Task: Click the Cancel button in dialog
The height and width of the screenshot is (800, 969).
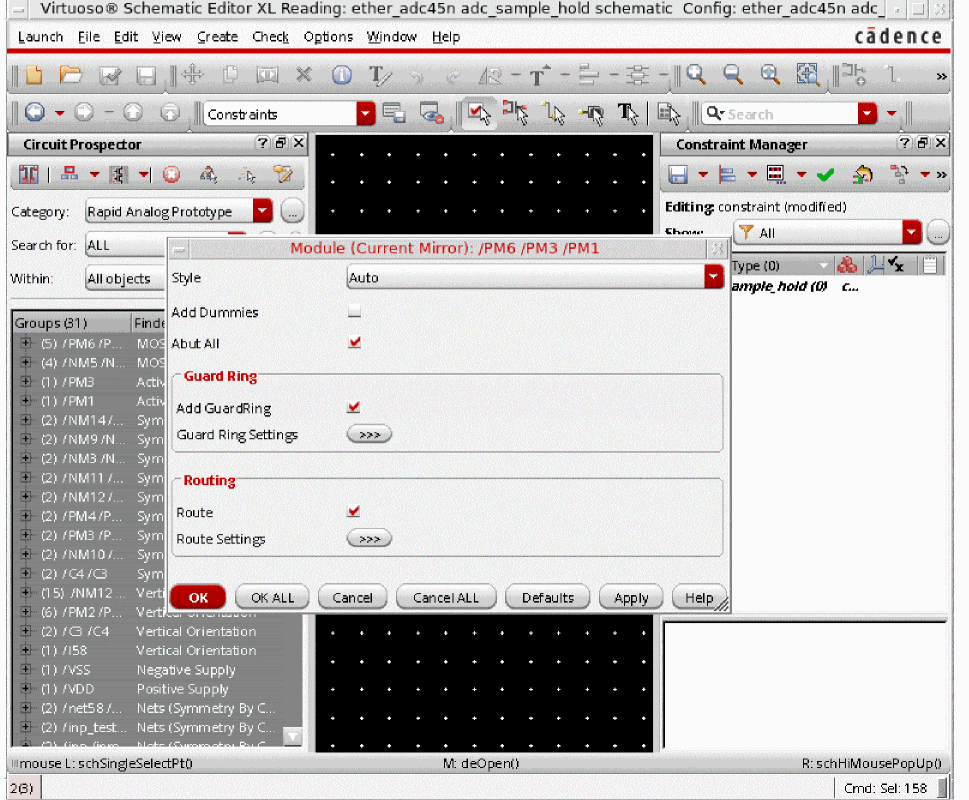Action: coord(352,597)
